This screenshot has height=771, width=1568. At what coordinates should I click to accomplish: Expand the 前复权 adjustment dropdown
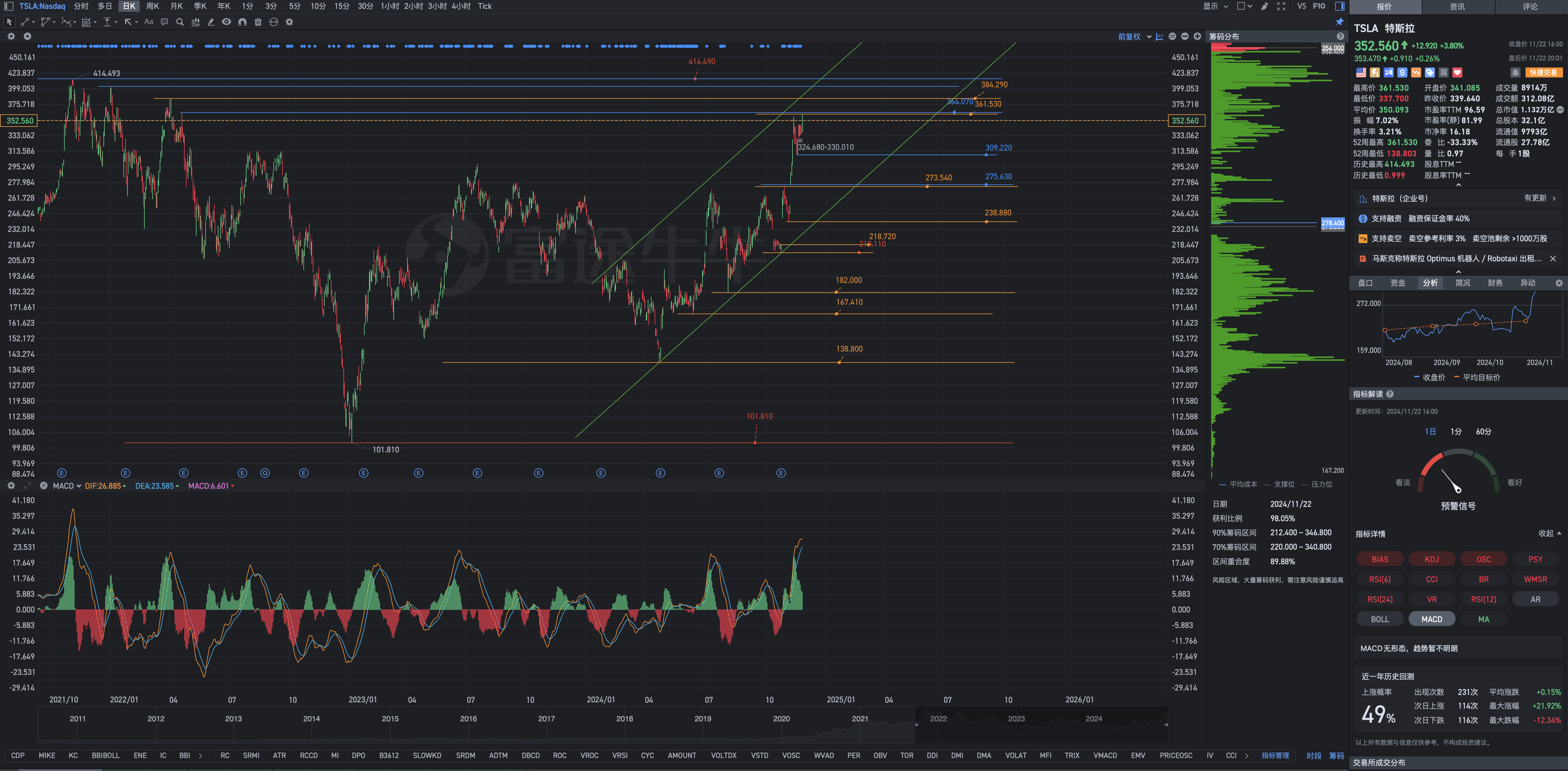[x=1149, y=37]
